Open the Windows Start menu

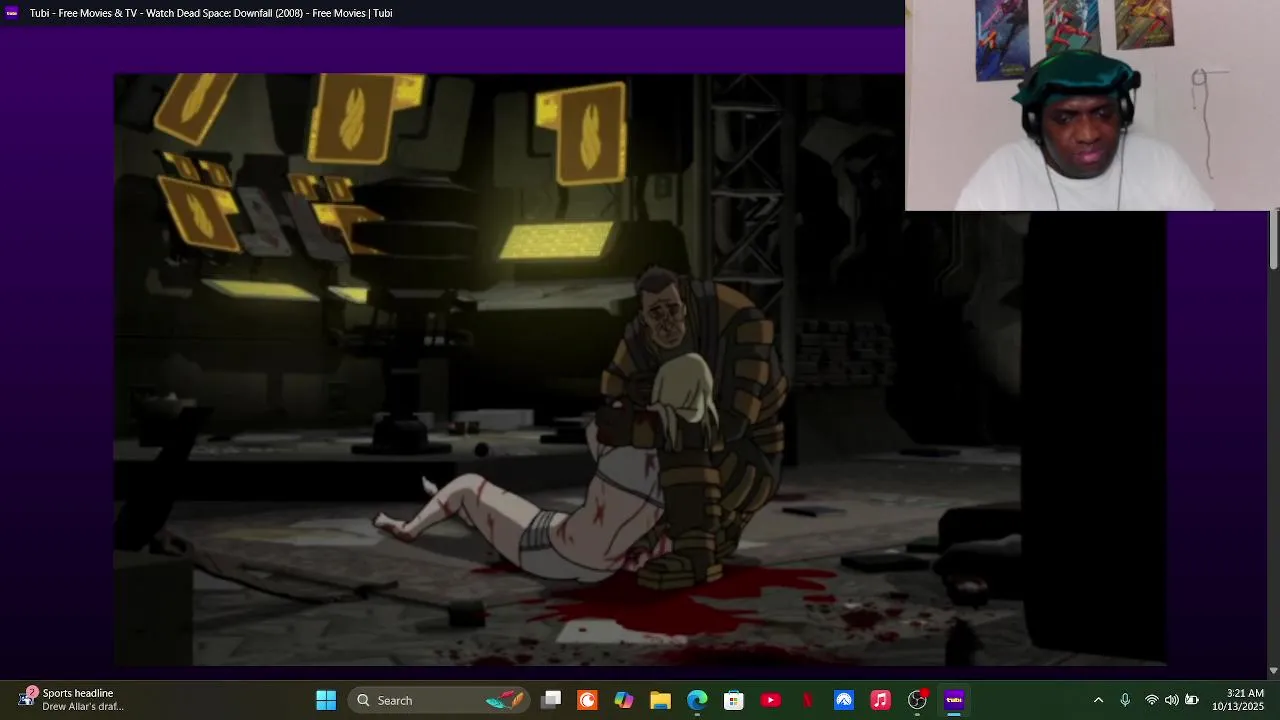(x=326, y=700)
